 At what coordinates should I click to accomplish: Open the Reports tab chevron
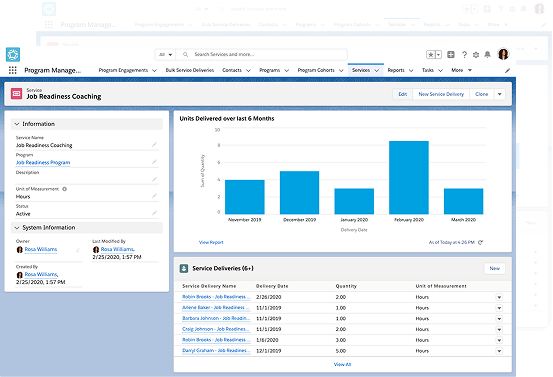point(411,71)
